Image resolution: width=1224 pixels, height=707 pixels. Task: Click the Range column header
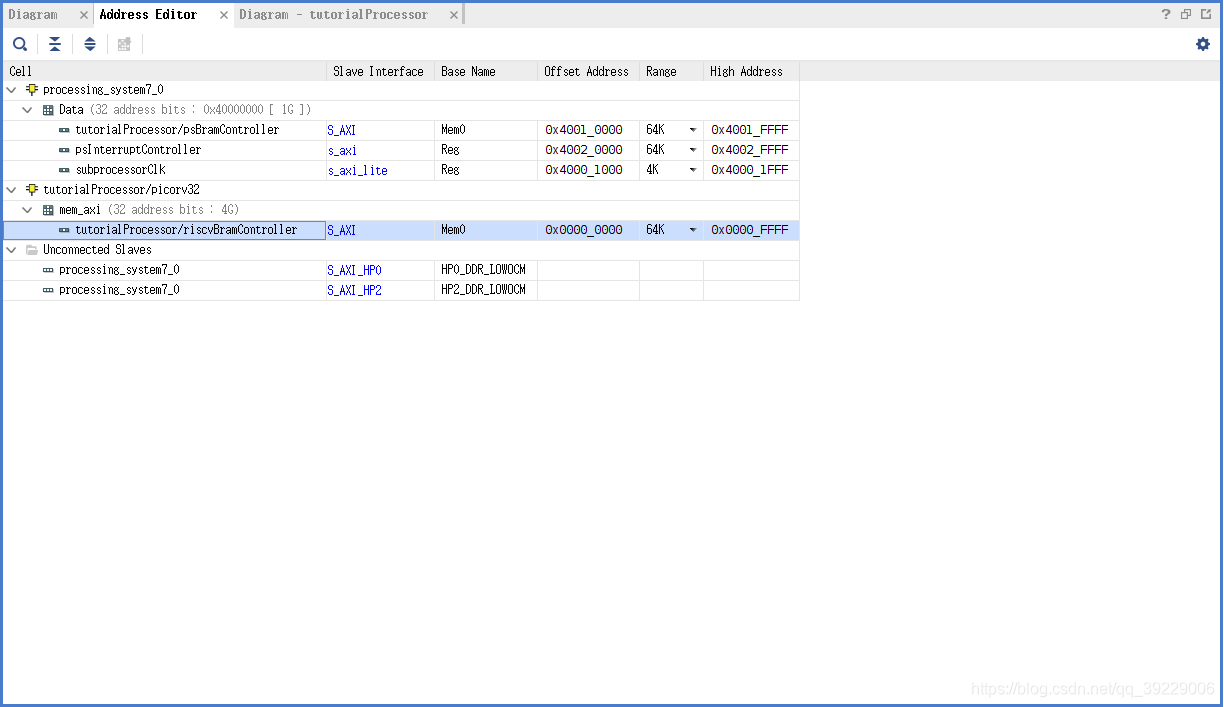[671, 71]
